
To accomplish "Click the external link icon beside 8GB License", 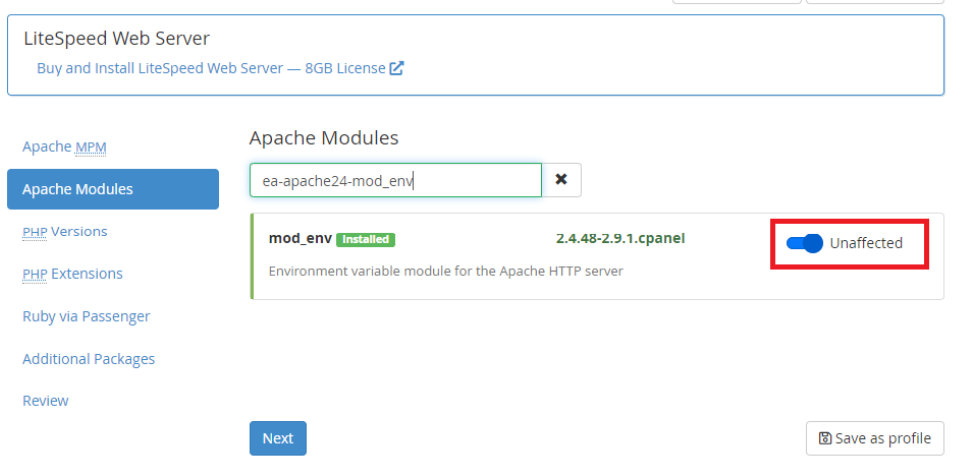I will (397, 68).
